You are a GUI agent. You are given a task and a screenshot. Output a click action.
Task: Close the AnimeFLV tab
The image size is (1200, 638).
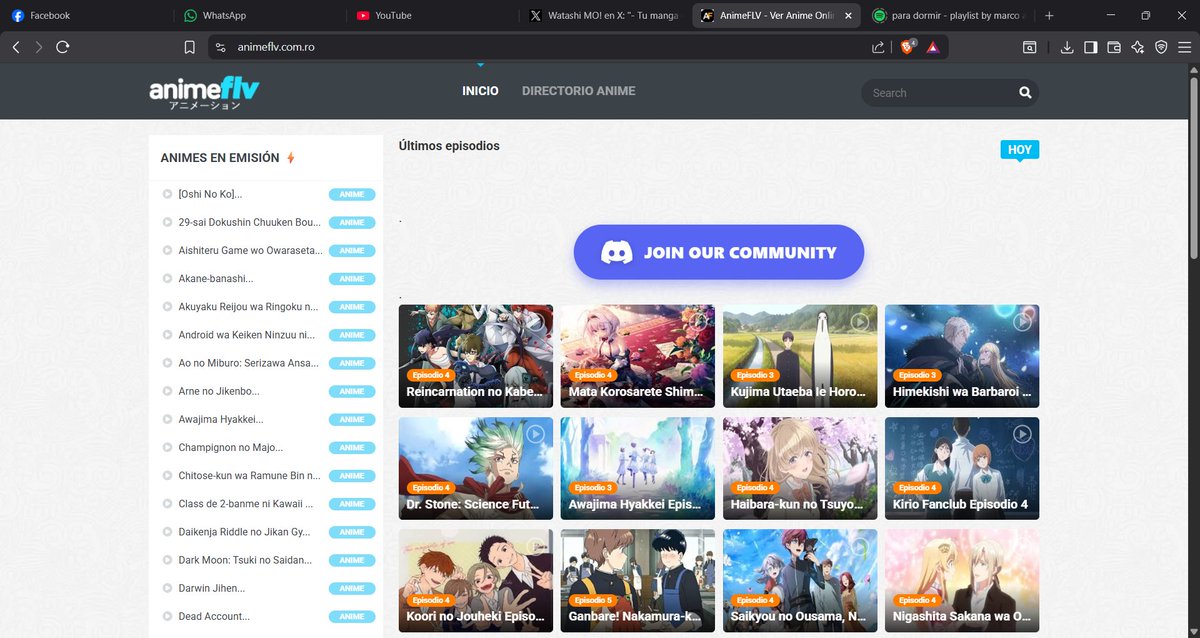pyautogui.click(x=848, y=16)
